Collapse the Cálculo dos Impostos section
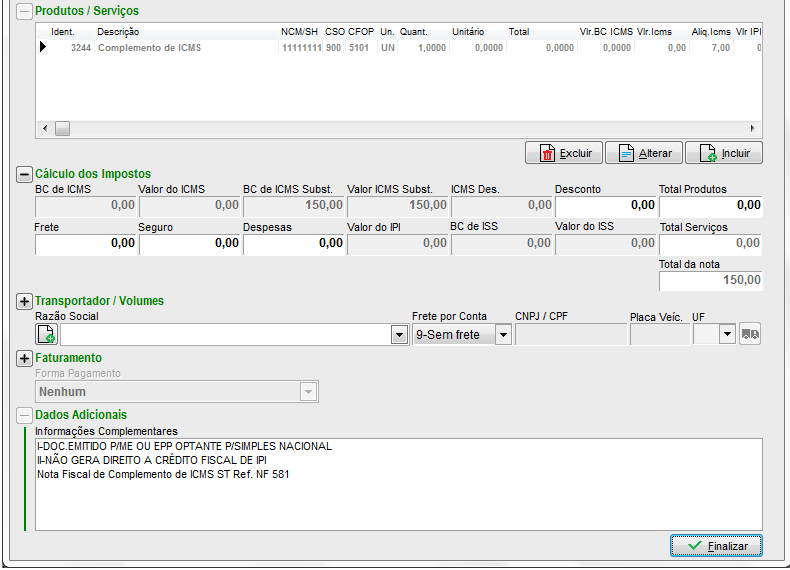This screenshot has width=790, height=570. click(x=24, y=174)
